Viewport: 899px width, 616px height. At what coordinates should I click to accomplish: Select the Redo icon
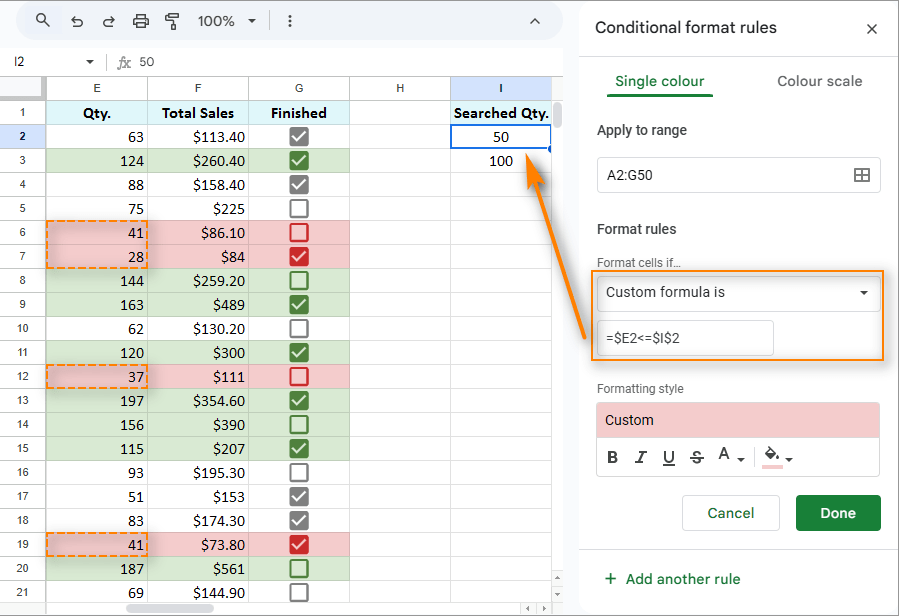(109, 20)
